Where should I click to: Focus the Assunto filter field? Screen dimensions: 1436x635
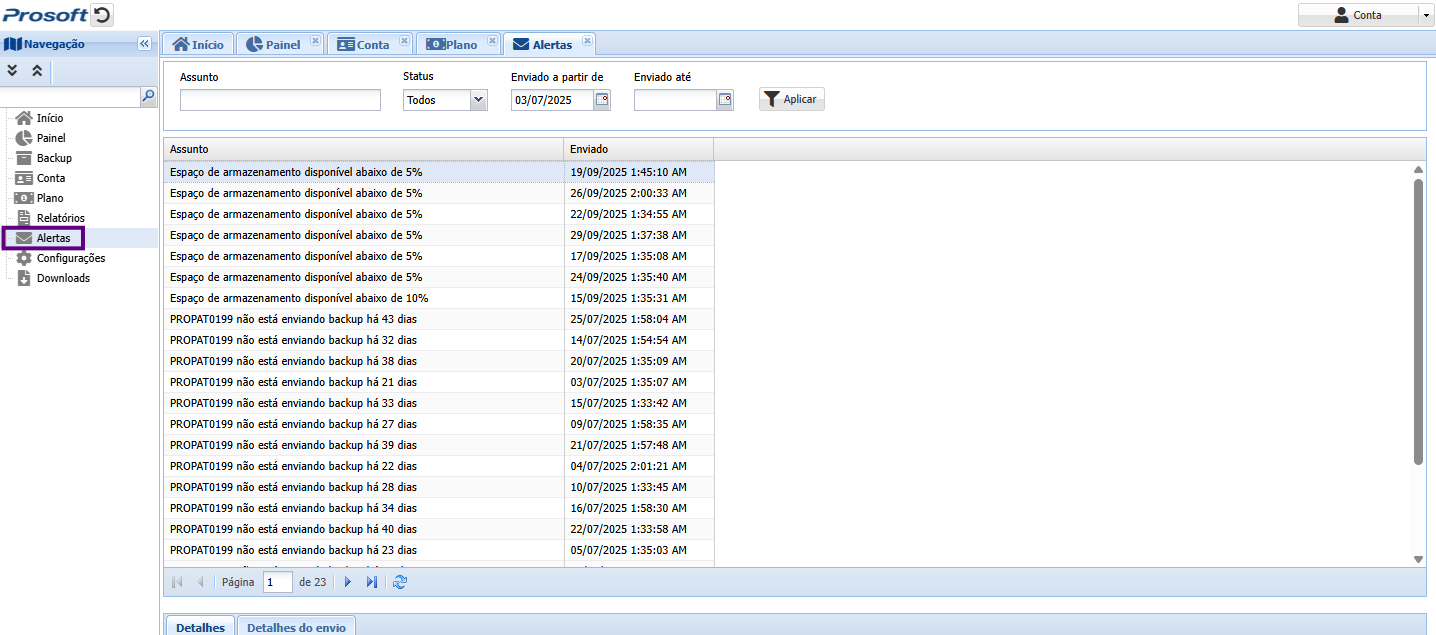280,100
